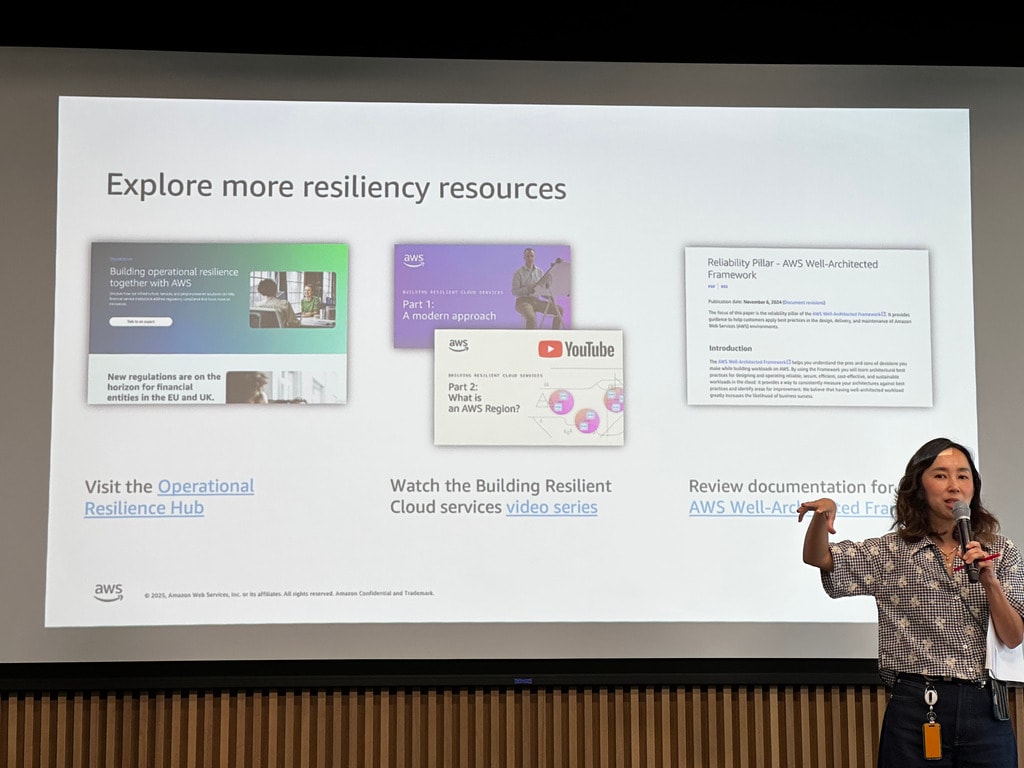Click the Talk to an expert button
This screenshot has height=768, width=1024.
[140, 321]
